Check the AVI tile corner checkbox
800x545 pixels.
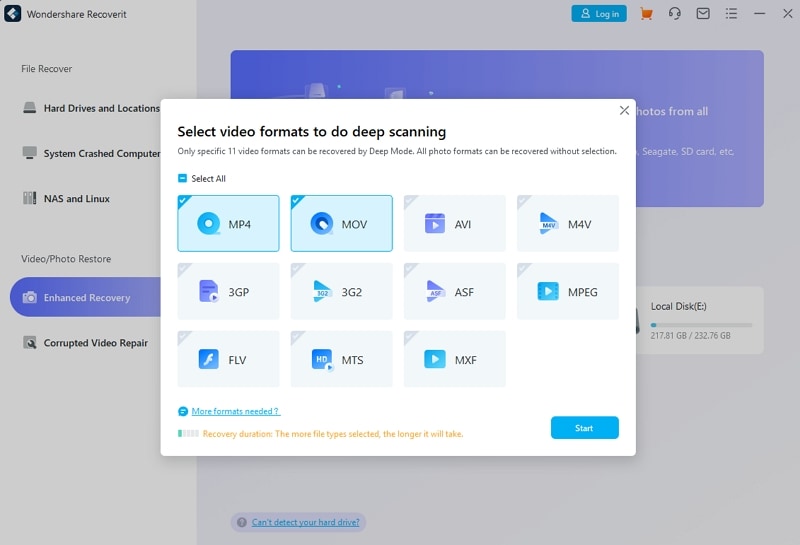[x=410, y=201]
